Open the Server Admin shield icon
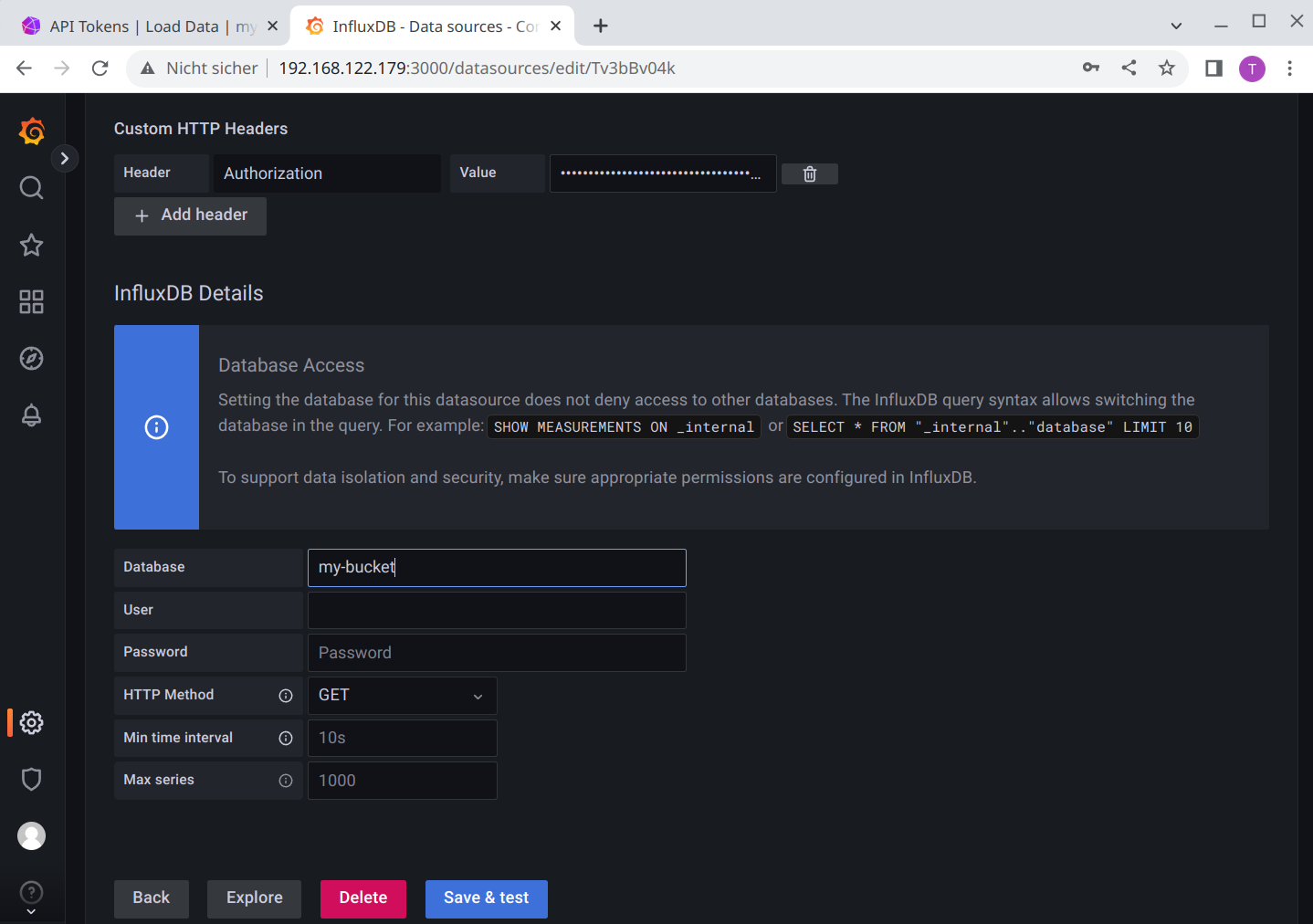 [x=32, y=779]
